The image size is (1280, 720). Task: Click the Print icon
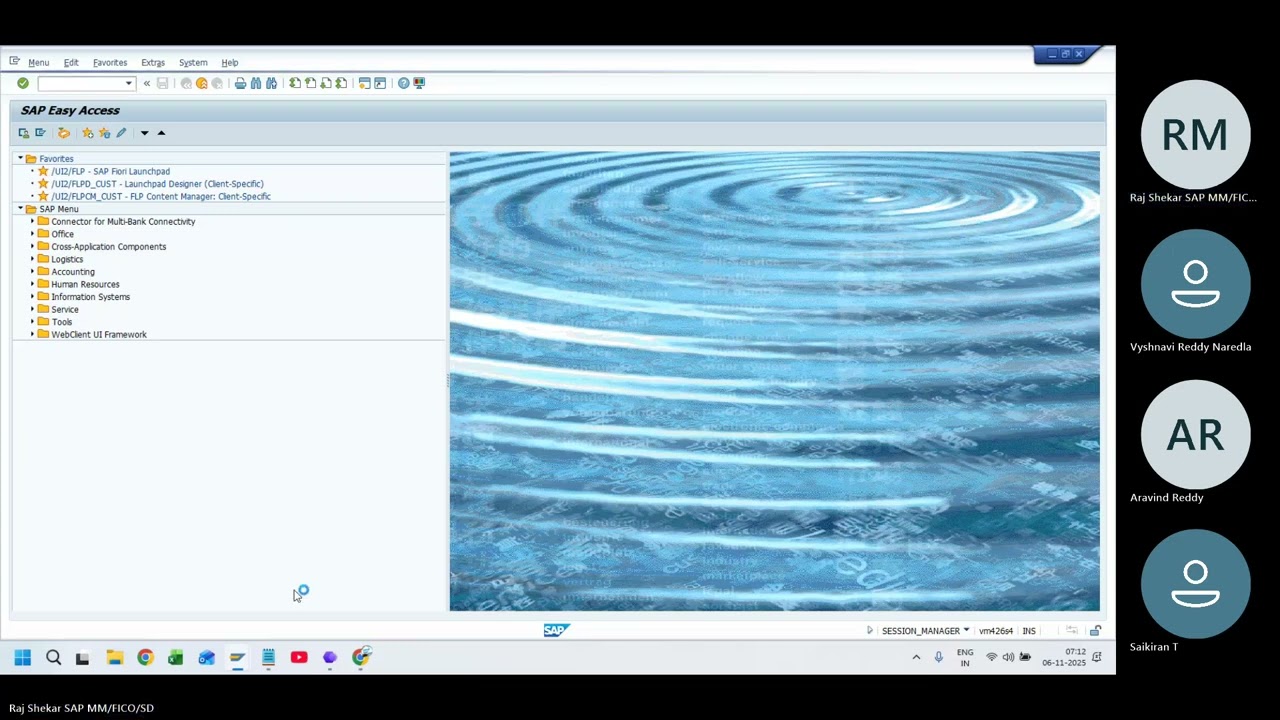point(240,83)
